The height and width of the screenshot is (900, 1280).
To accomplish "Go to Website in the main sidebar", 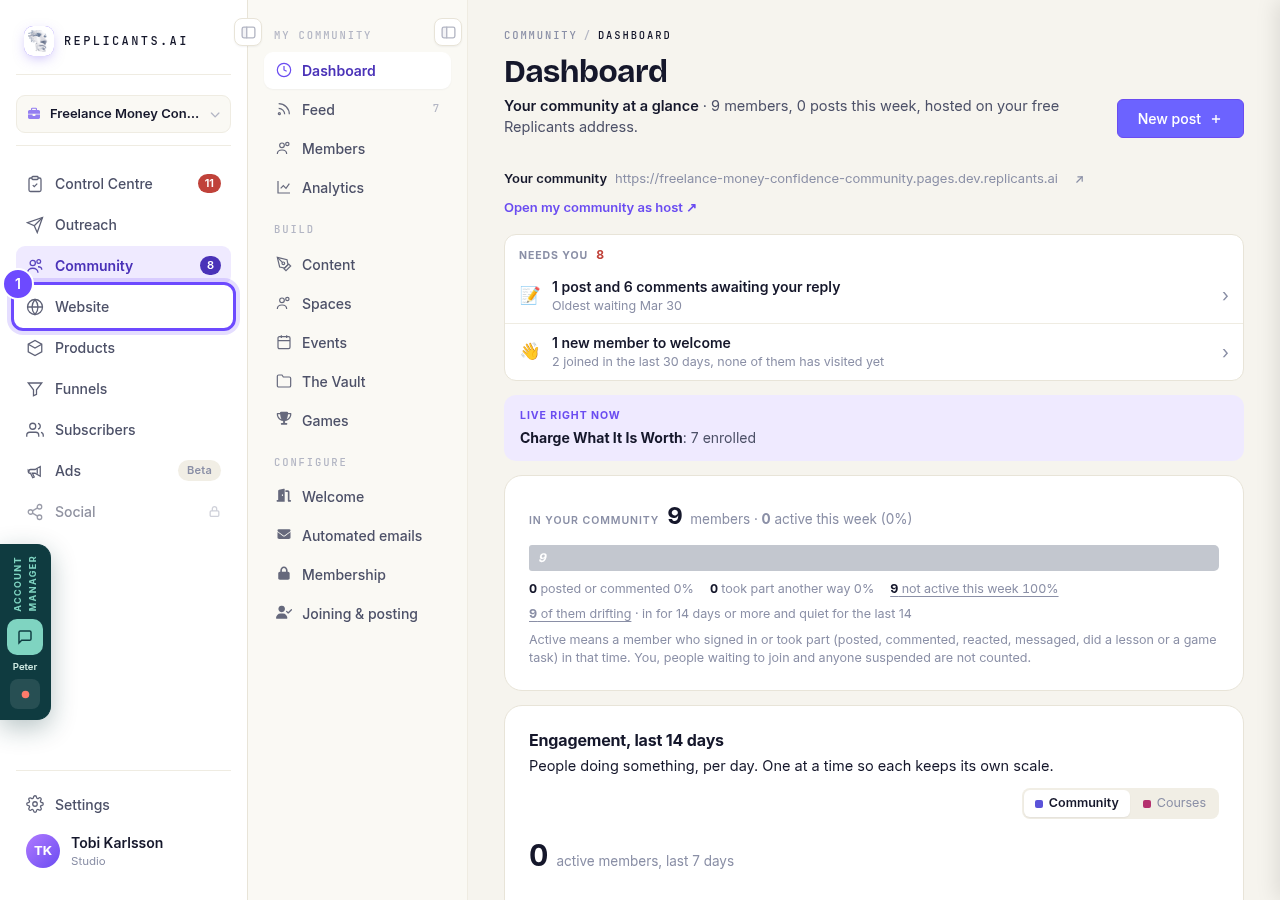I will [x=124, y=307].
